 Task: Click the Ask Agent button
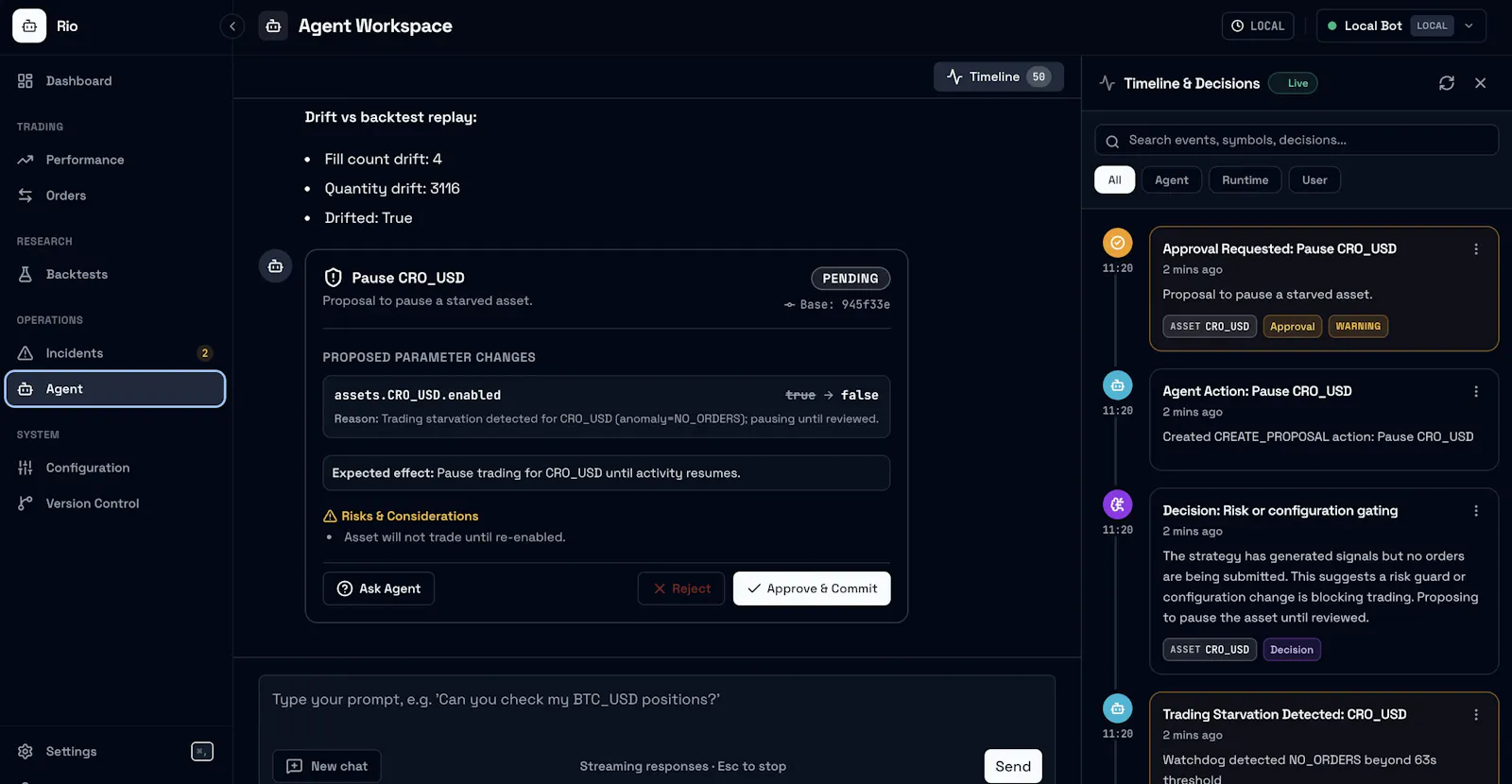379,588
